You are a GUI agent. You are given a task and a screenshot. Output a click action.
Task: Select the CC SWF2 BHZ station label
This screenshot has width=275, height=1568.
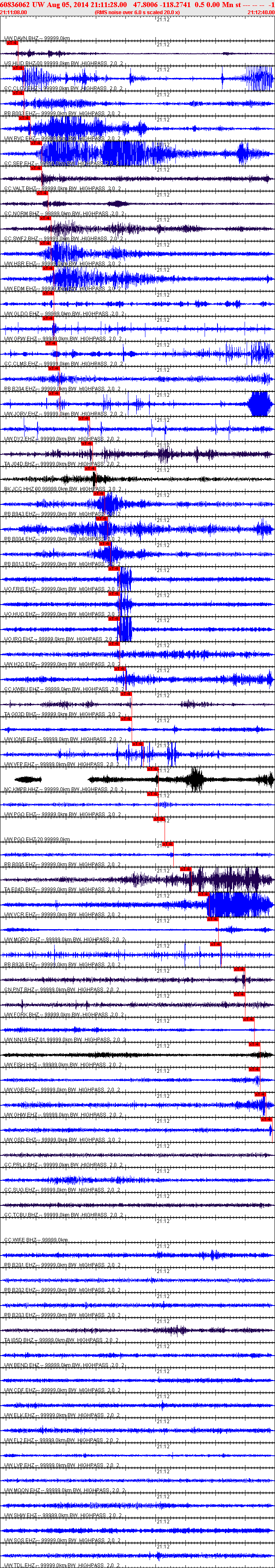64,239
